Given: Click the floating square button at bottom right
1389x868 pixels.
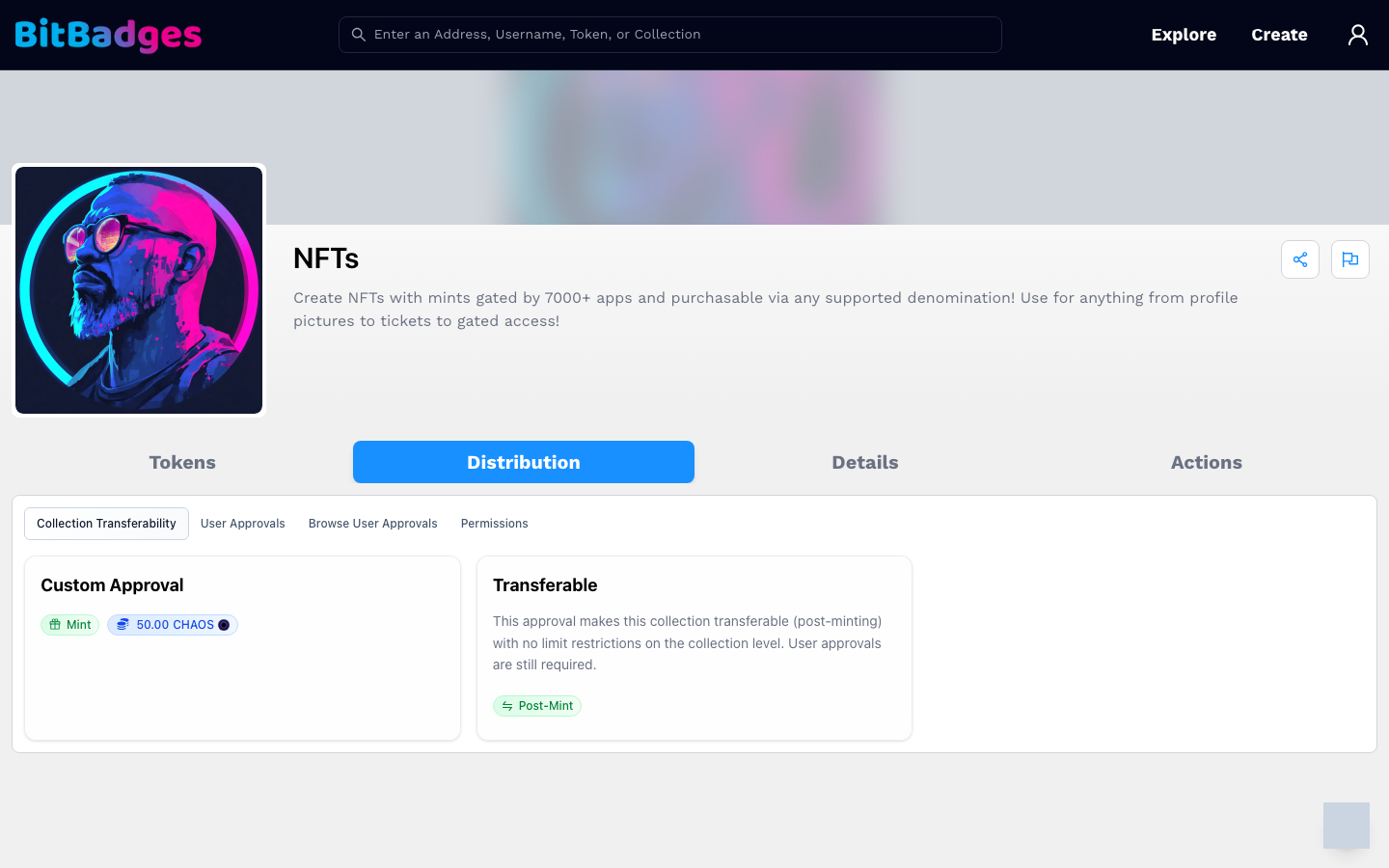Looking at the screenshot, I should point(1347,826).
